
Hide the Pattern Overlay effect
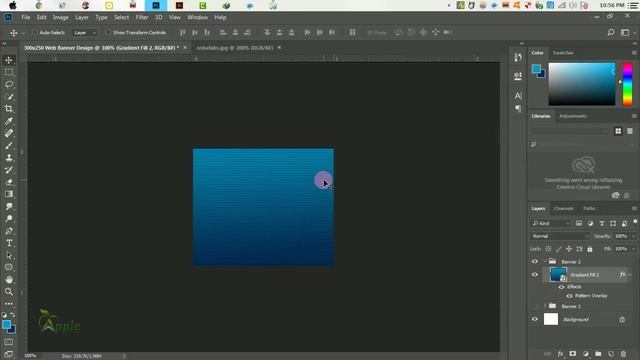(569, 296)
